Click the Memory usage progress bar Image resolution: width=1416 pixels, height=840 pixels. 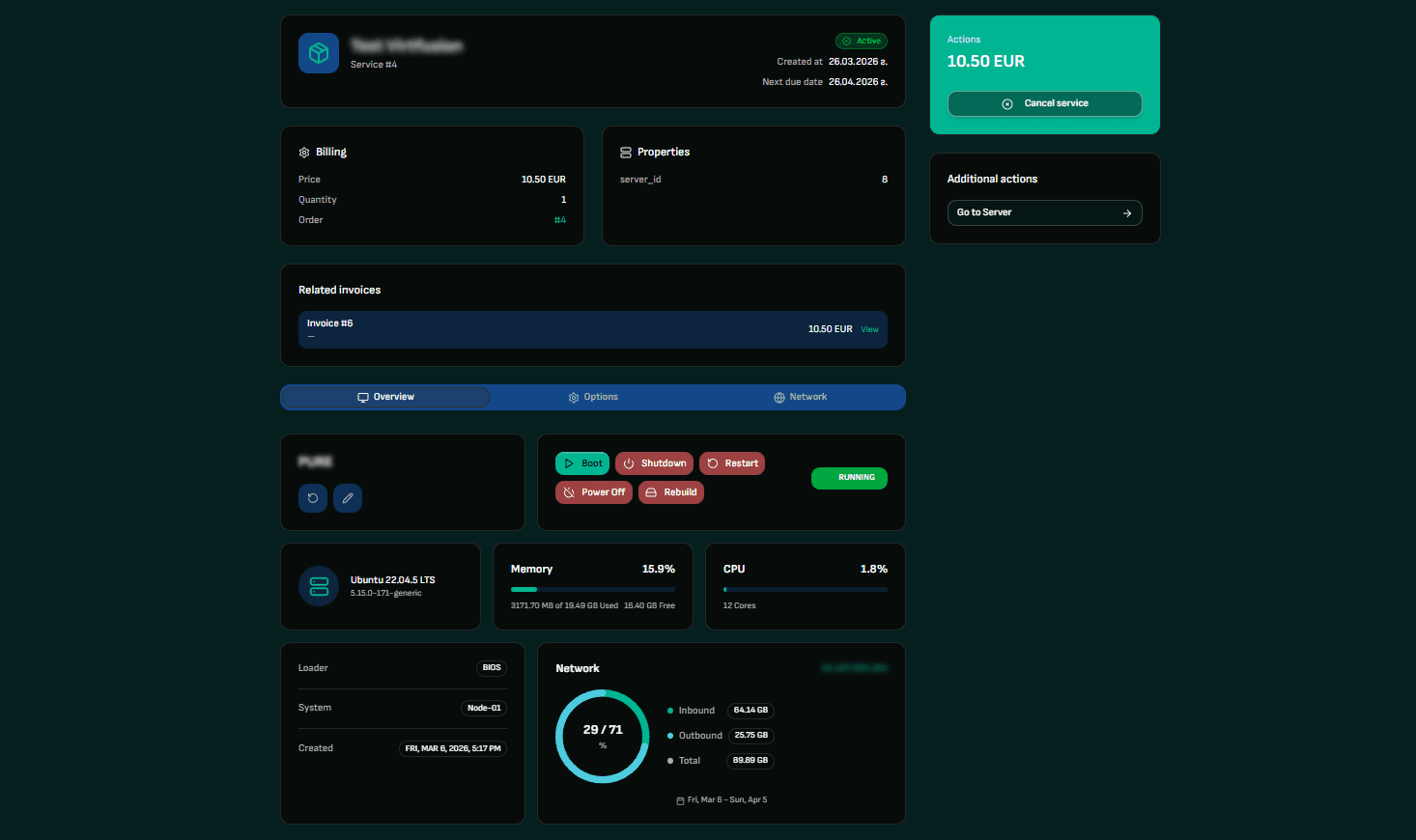(592, 589)
